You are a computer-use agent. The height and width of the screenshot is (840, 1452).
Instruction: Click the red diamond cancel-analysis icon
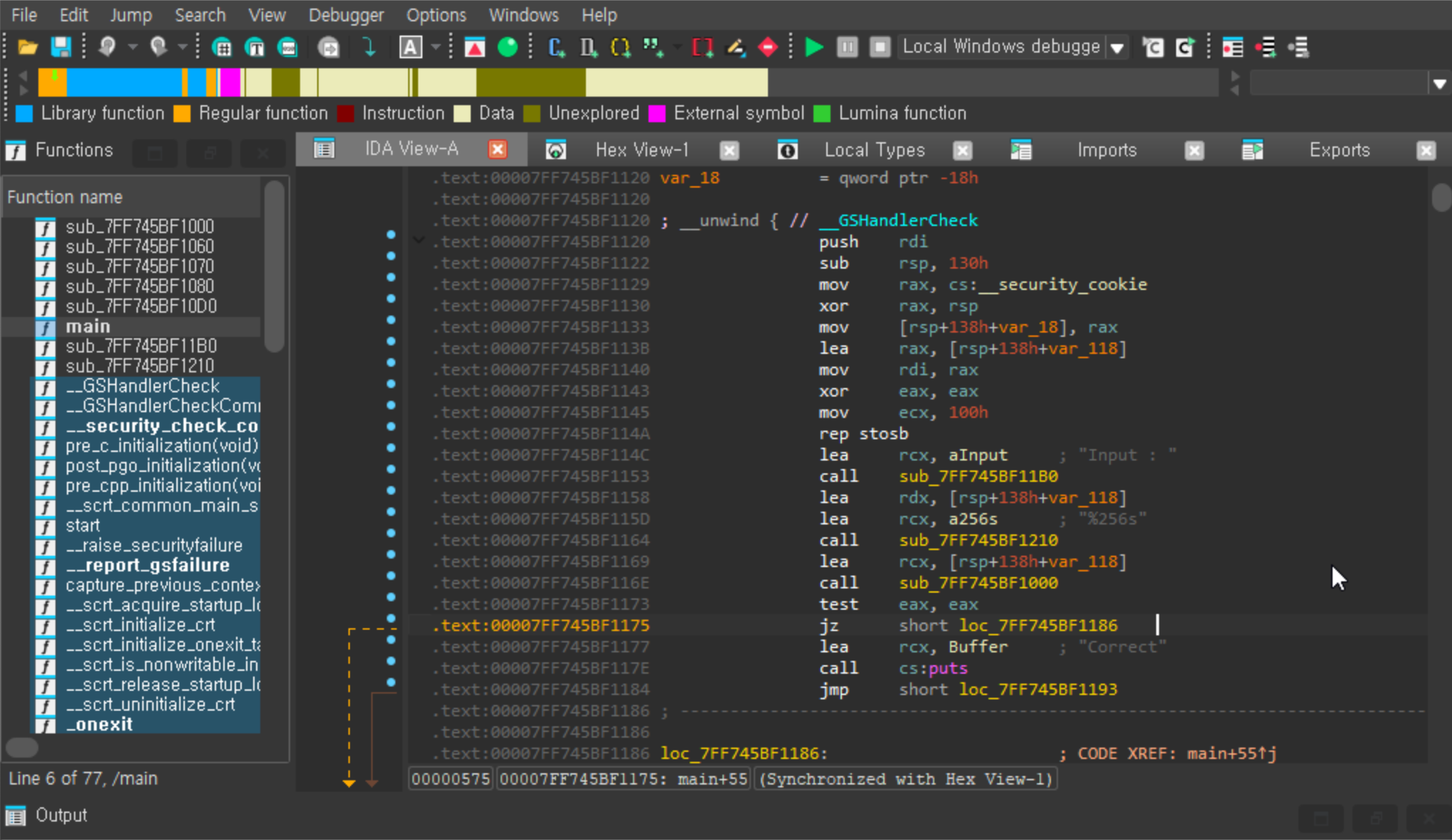click(768, 48)
